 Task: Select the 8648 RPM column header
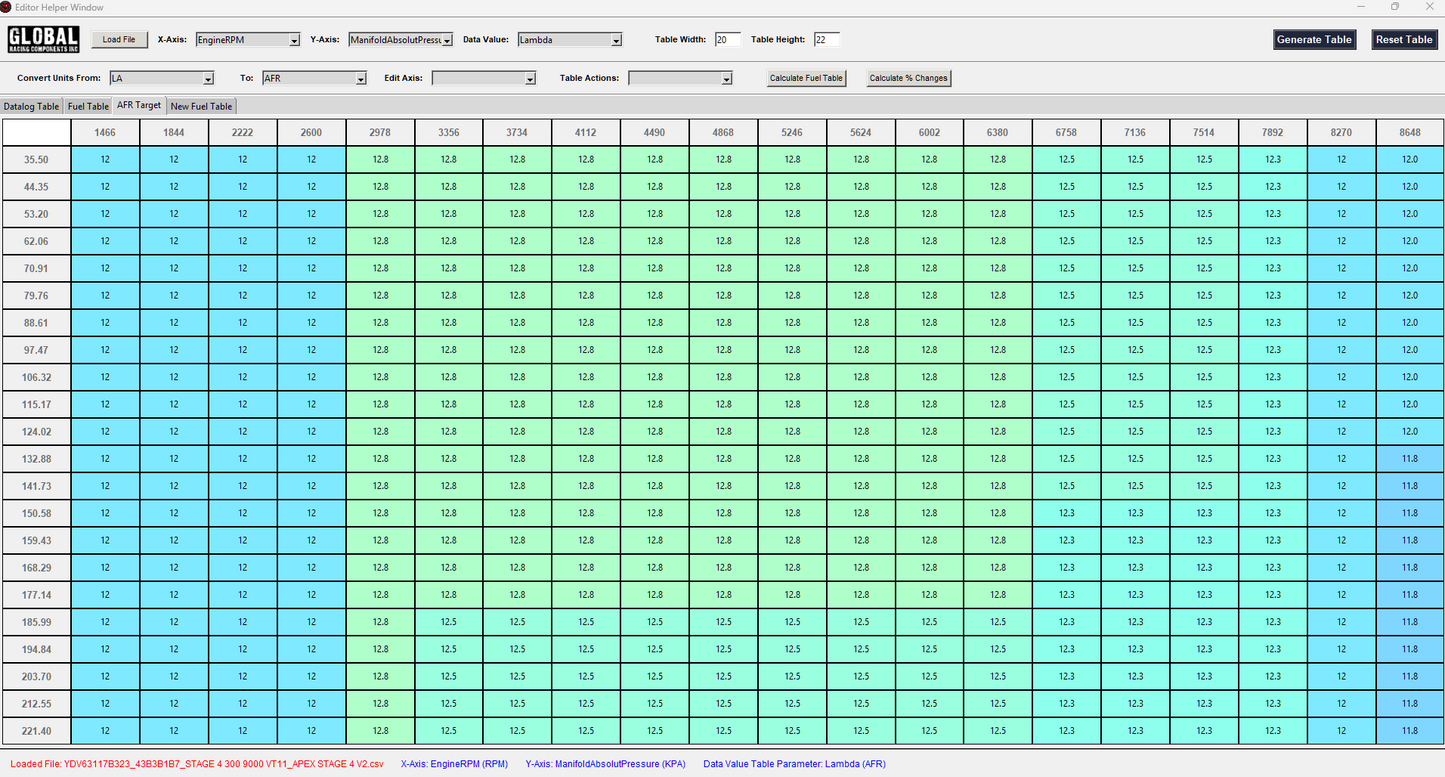[x=1409, y=132]
